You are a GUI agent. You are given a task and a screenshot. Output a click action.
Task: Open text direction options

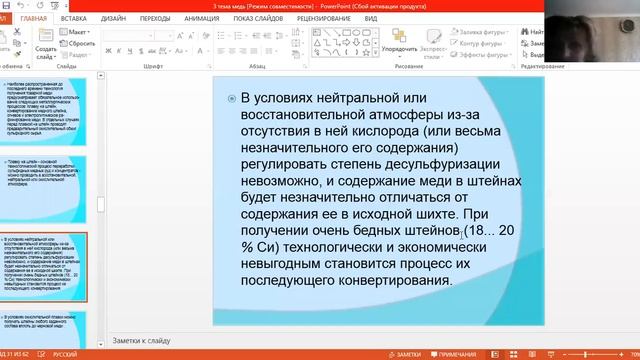click(x=297, y=31)
